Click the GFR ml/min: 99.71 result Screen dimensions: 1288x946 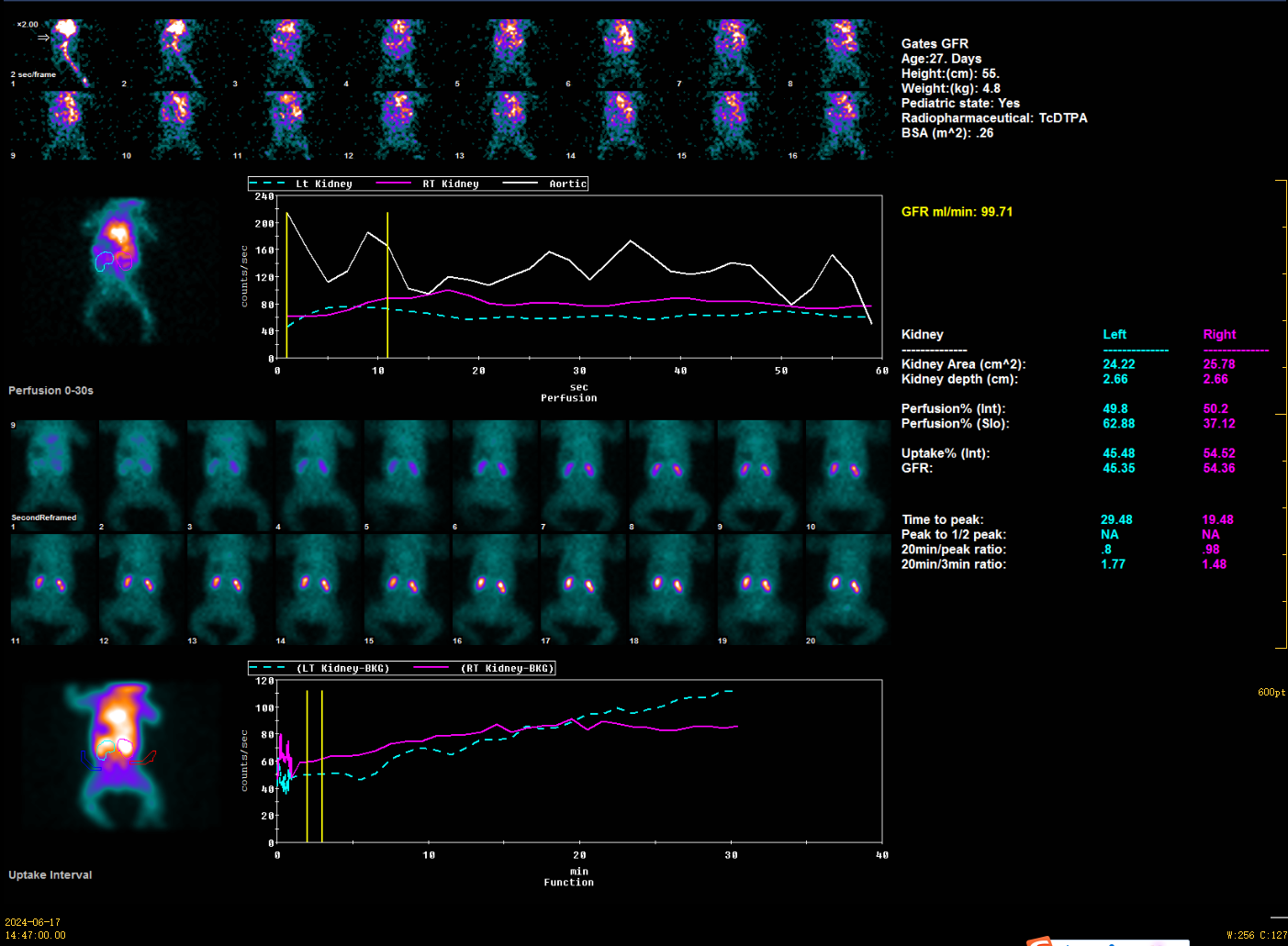point(957,211)
